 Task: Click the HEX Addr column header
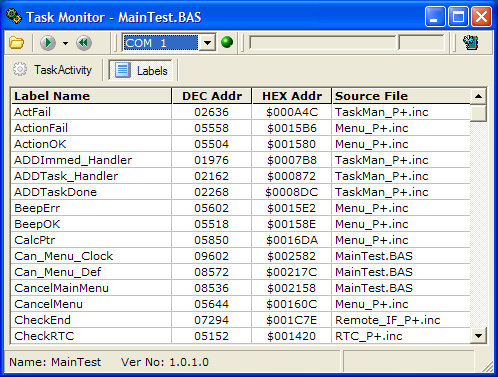point(292,96)
